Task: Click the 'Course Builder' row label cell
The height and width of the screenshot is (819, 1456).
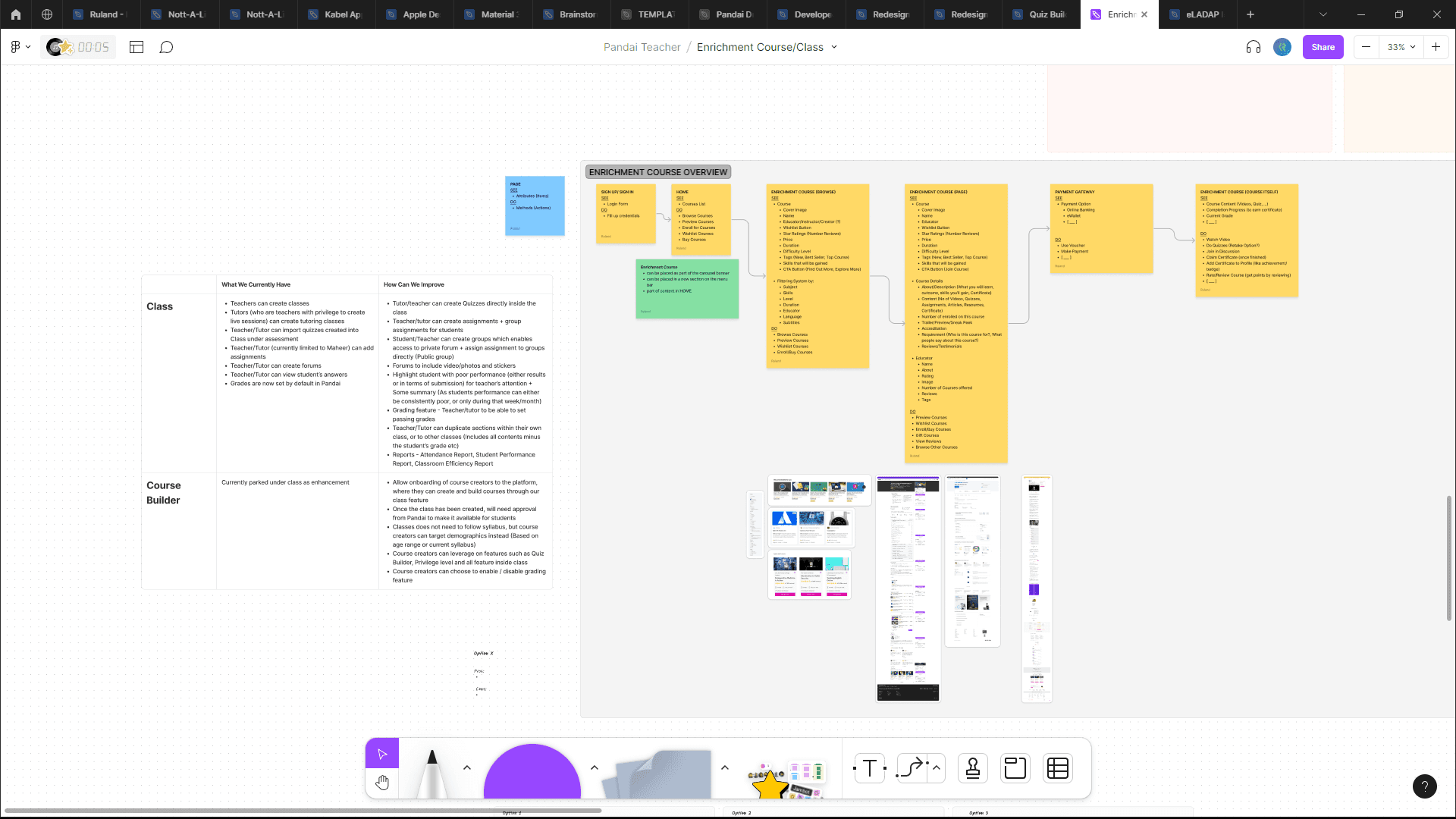Action: pyautogui.click(x=179, y=531)
